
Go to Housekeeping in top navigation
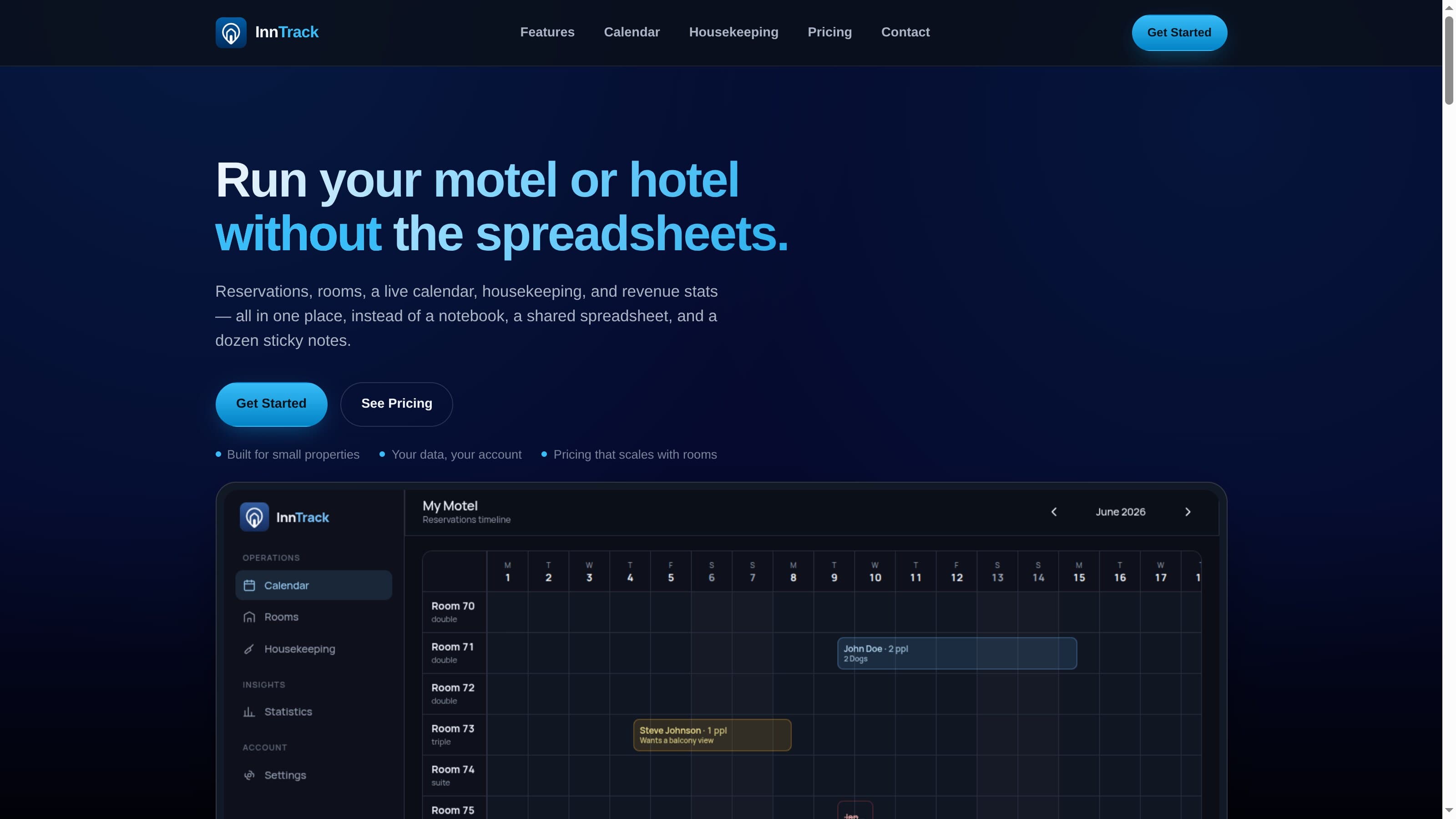tap(733, 32)
